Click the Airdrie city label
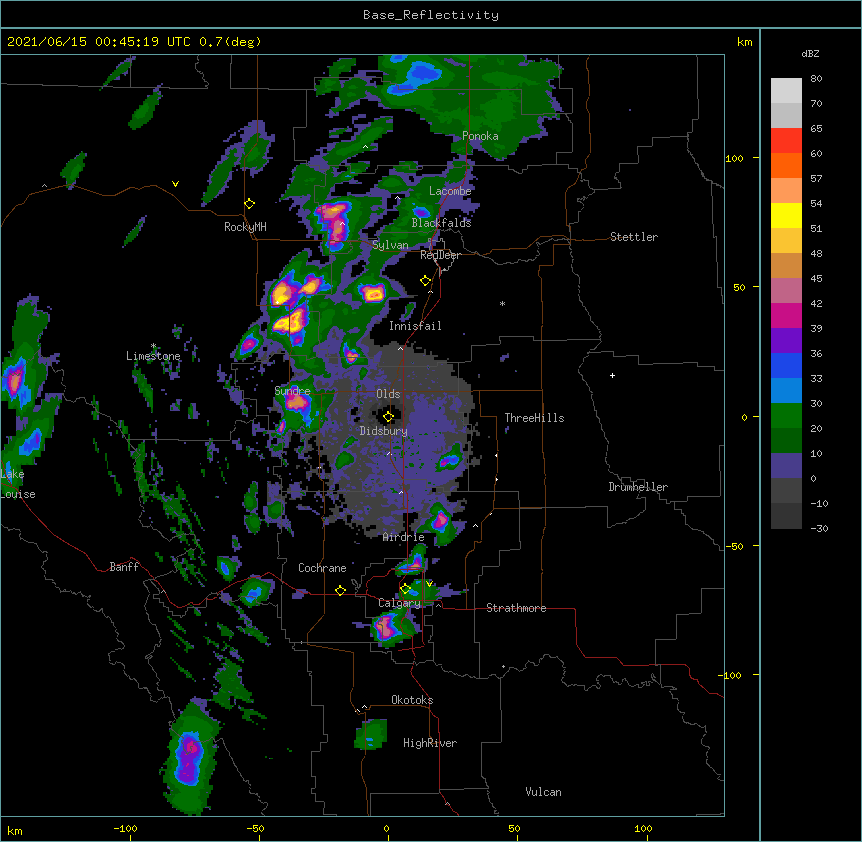 pos(404,537)
